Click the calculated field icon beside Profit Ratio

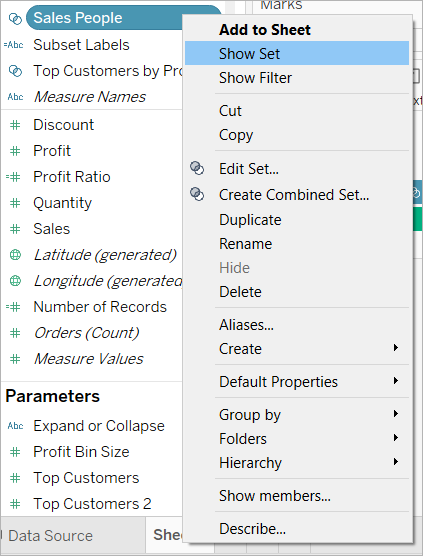click(13, 177)
